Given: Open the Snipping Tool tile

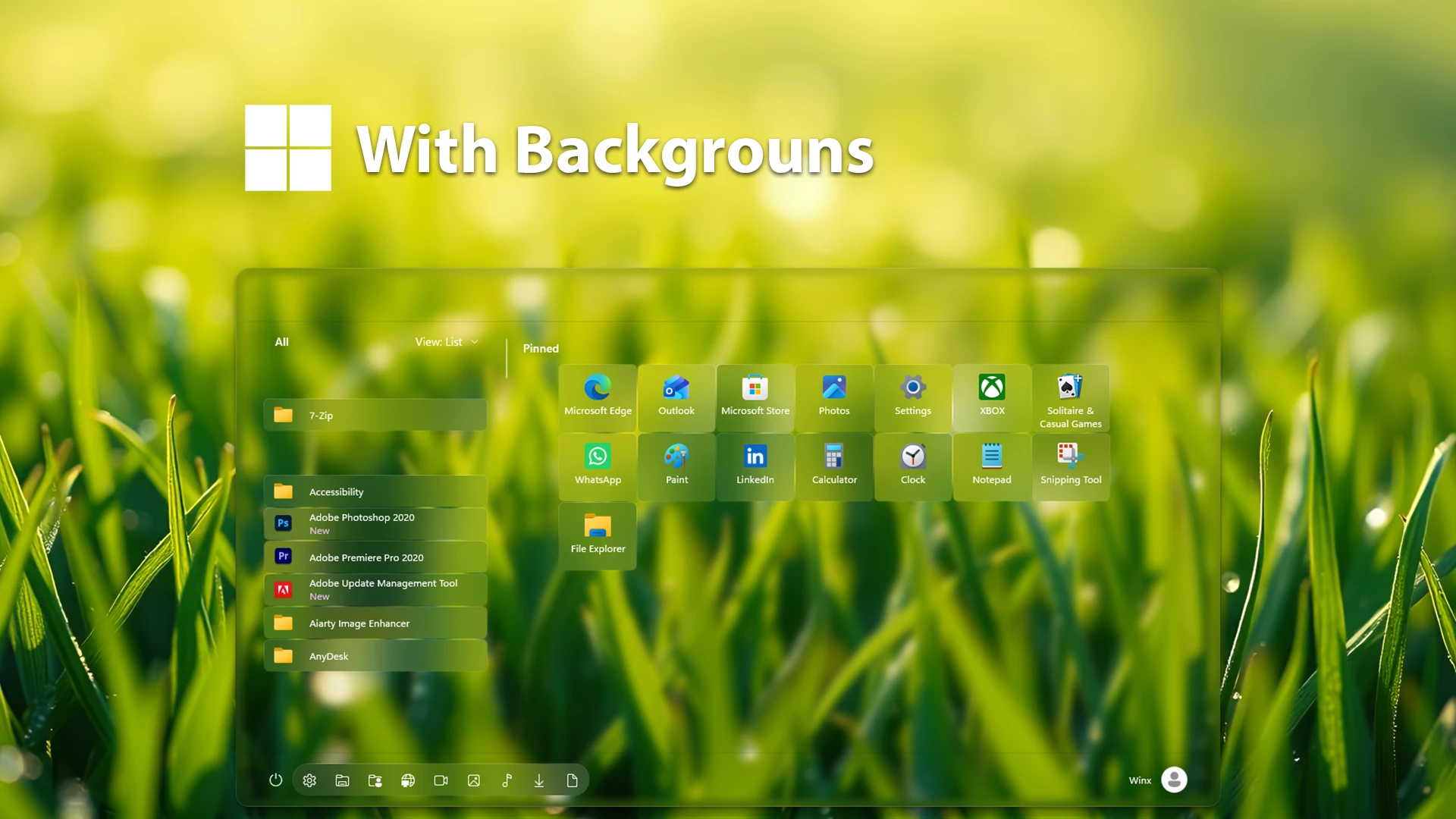Looking at the screenshot, I should [1071, 467].
